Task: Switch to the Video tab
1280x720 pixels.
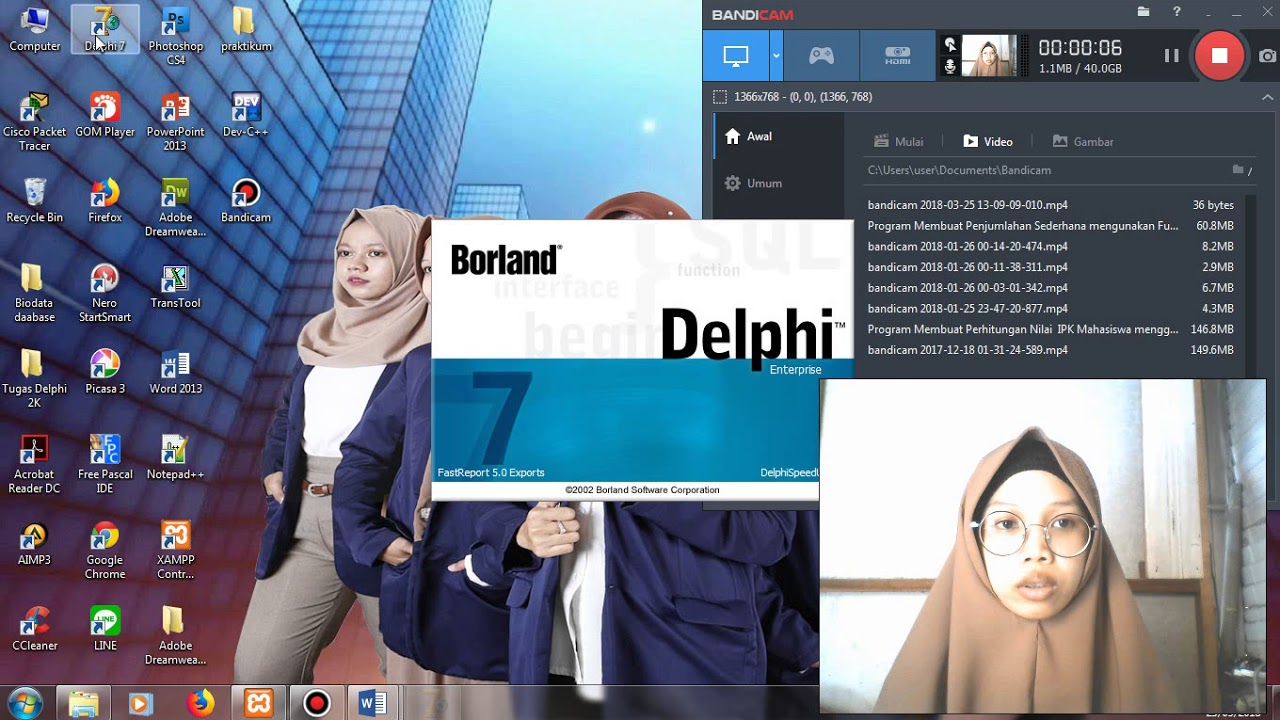Action: (988, 142)
